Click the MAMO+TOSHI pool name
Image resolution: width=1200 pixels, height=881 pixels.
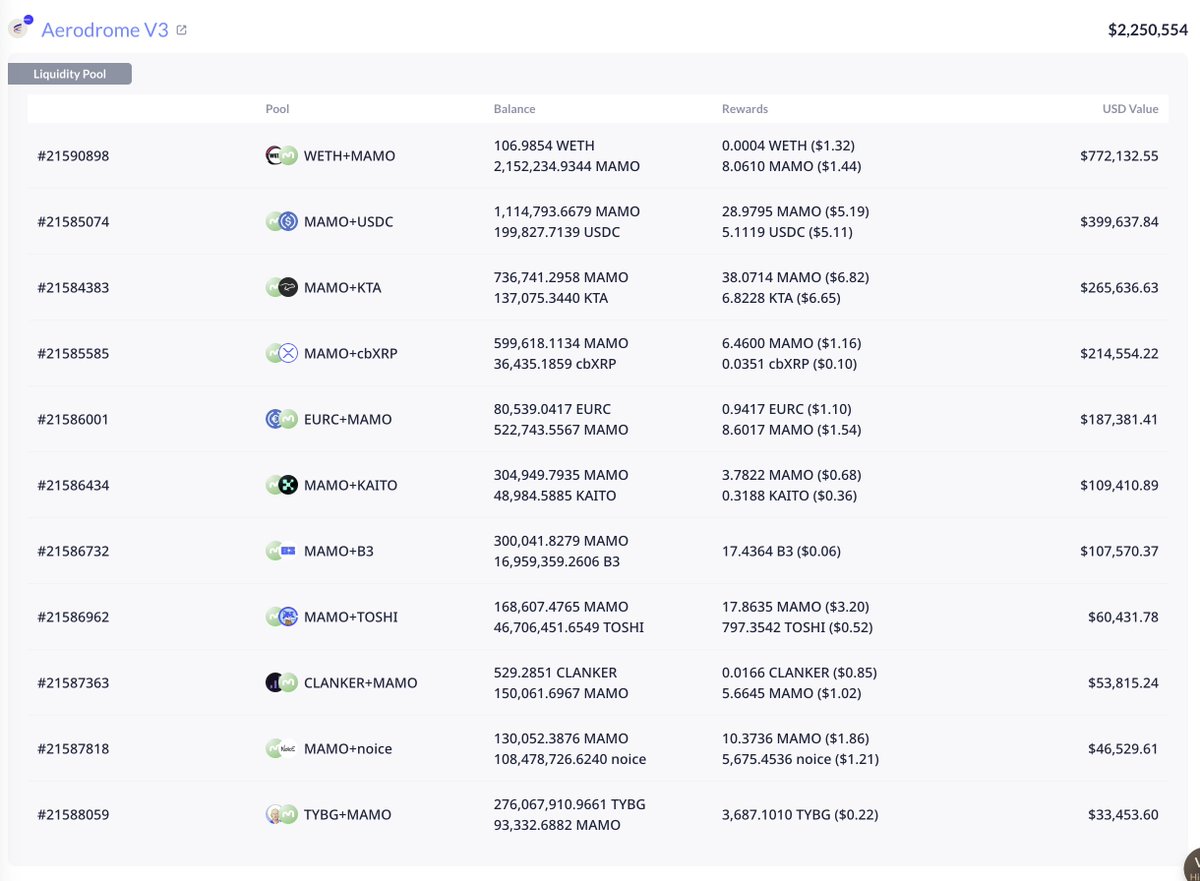[x=351, y=617]
